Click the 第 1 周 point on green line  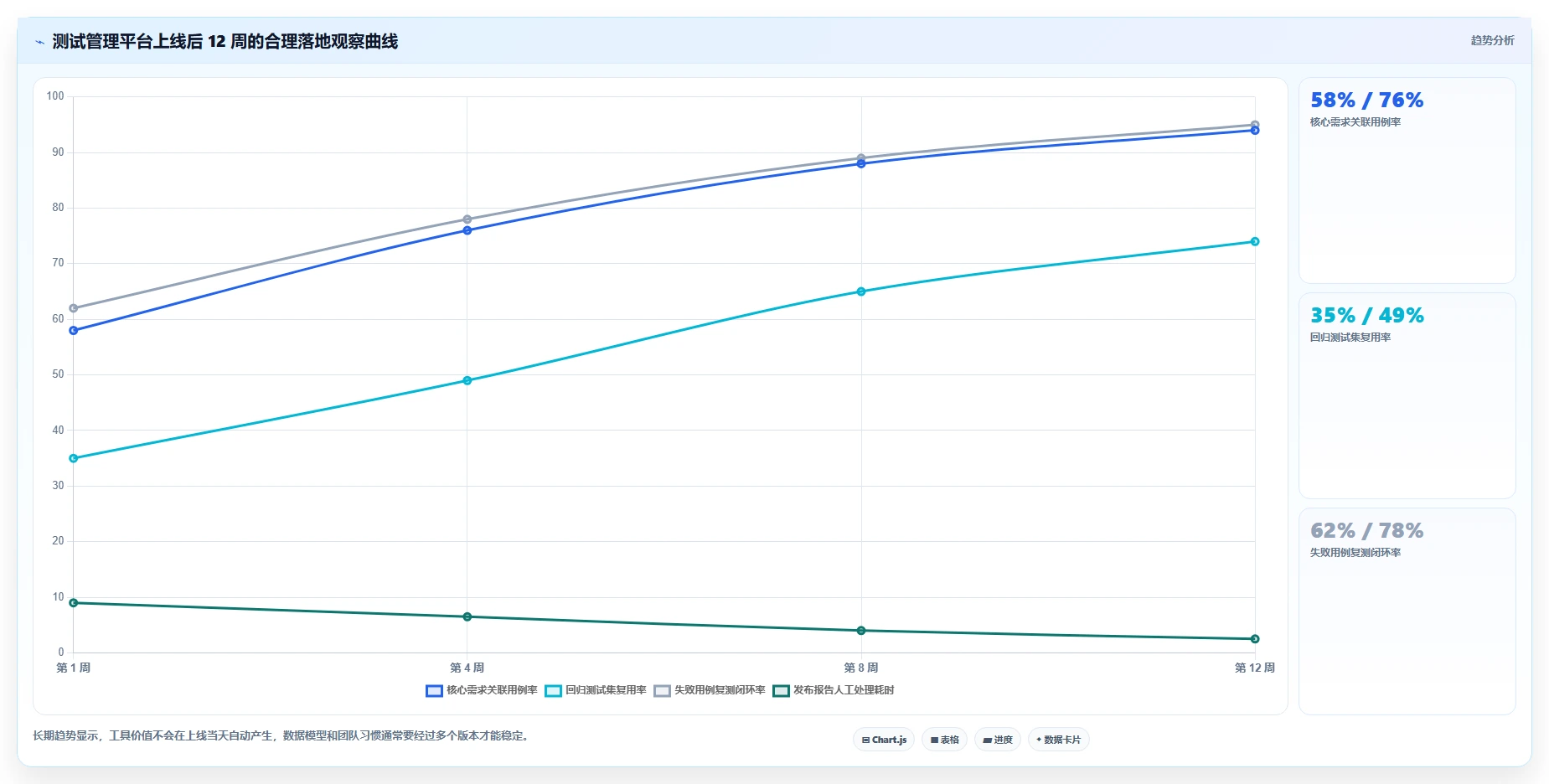(74, 603)
